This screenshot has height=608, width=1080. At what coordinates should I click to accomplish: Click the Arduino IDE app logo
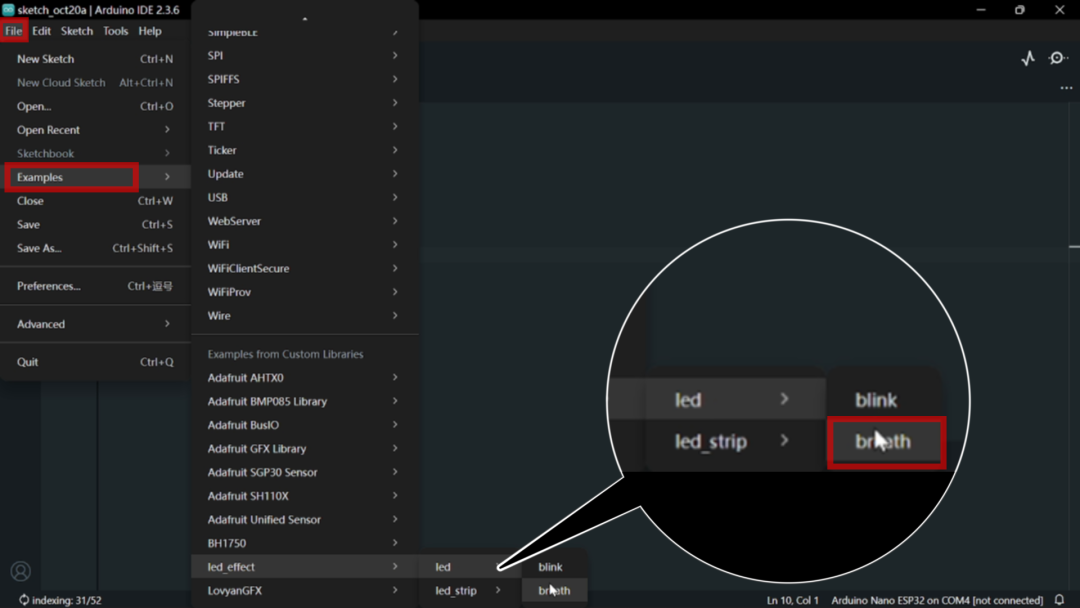(x=8, y=10)
